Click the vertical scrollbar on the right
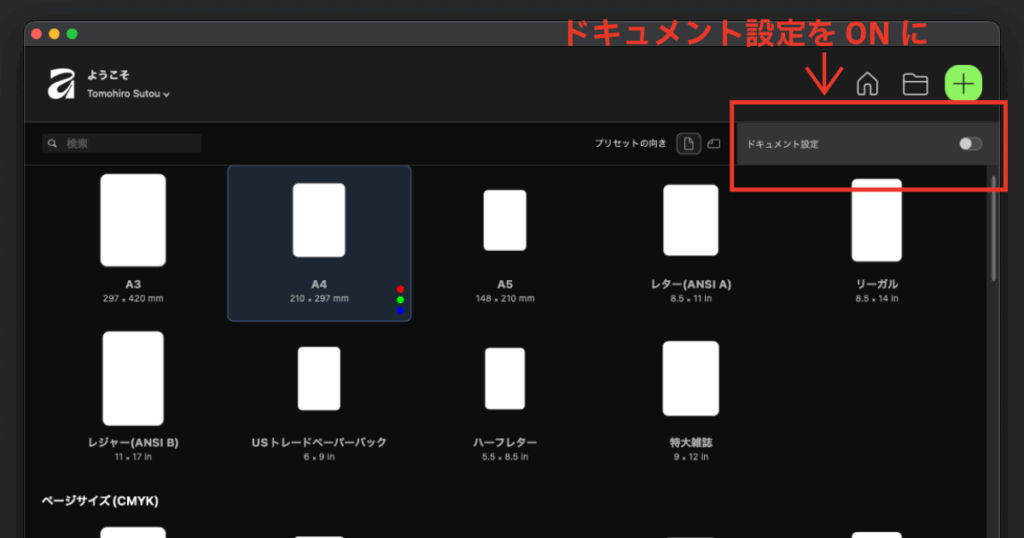The image size is (1024, 538). coord(993,230)
